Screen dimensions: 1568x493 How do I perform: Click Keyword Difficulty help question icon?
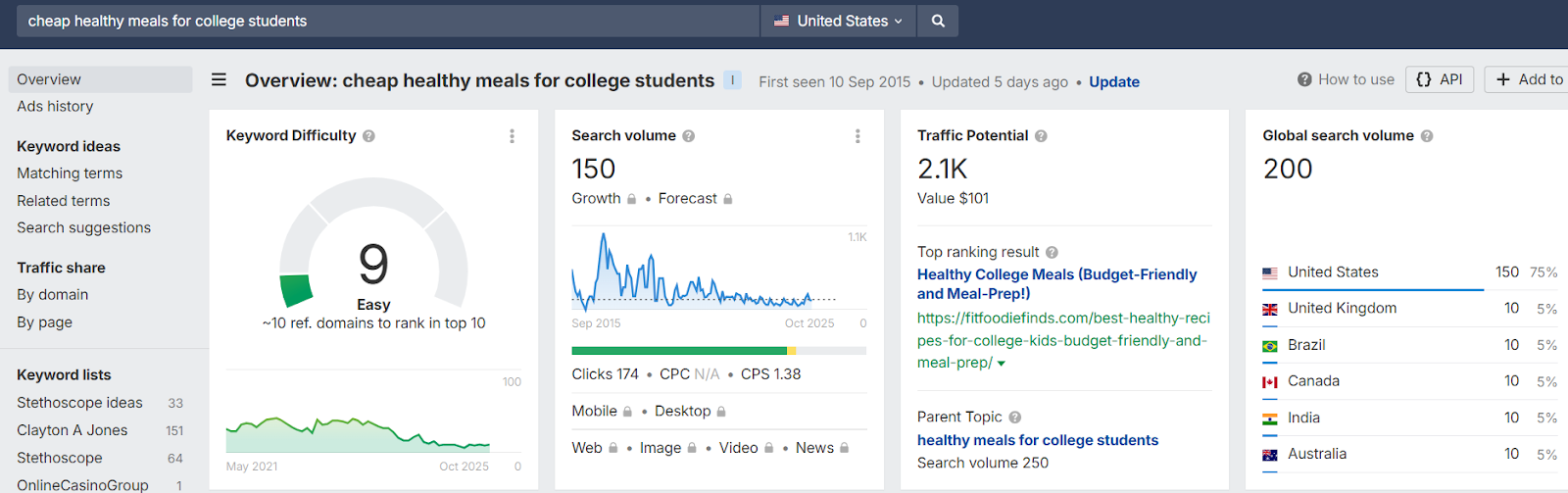tap(368, 136)
